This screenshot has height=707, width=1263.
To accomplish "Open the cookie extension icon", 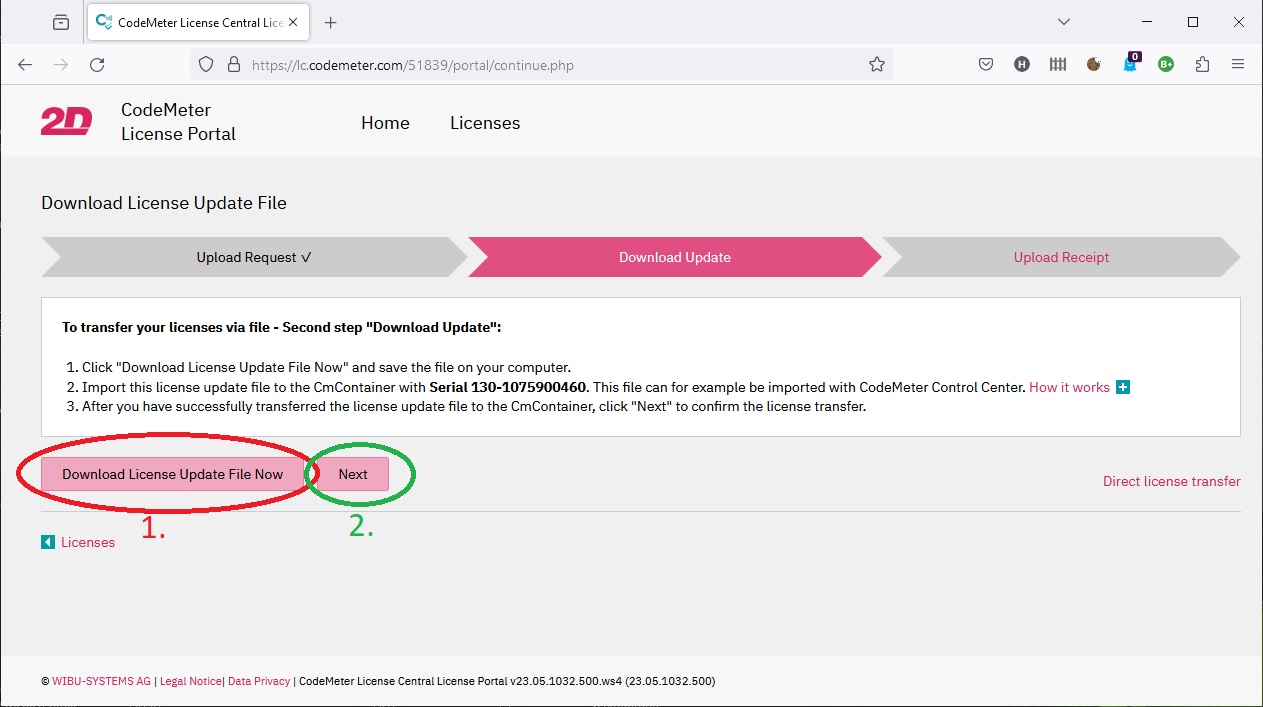I will (1094, 64).
